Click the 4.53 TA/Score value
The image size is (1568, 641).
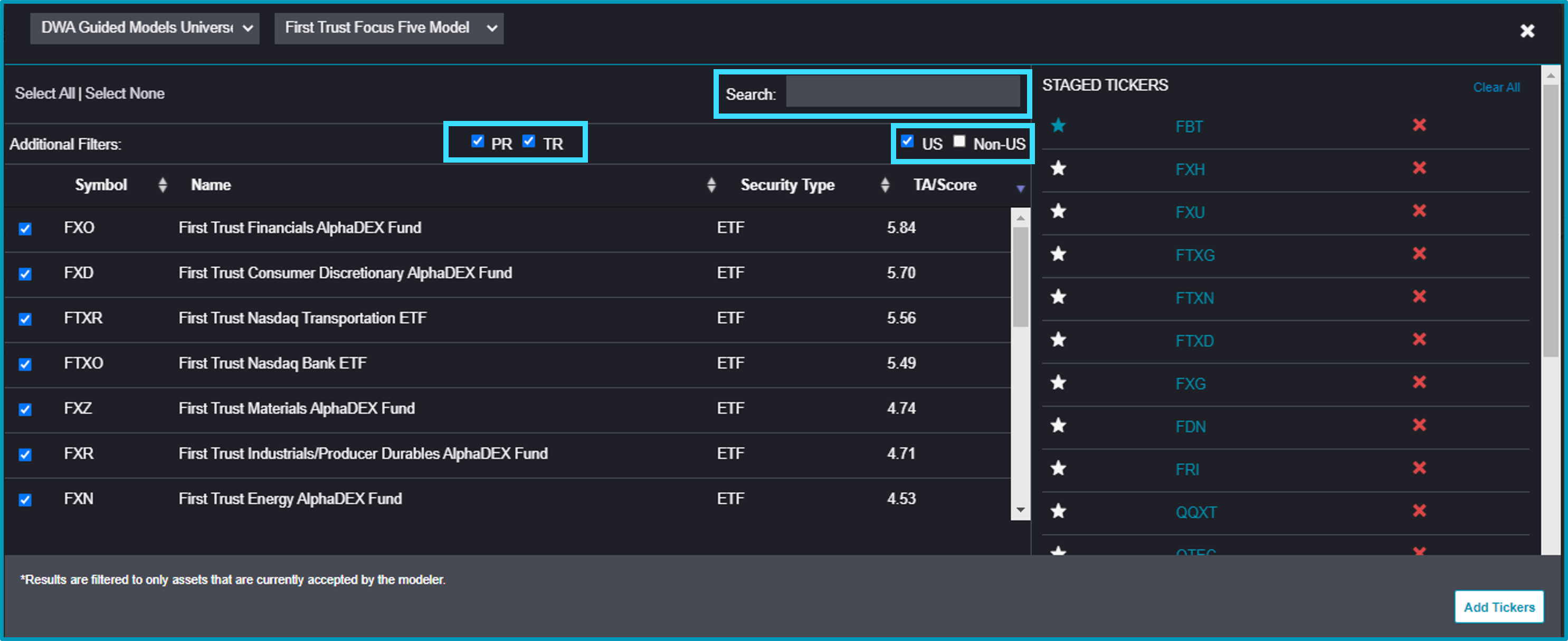[x=901, y=499]
